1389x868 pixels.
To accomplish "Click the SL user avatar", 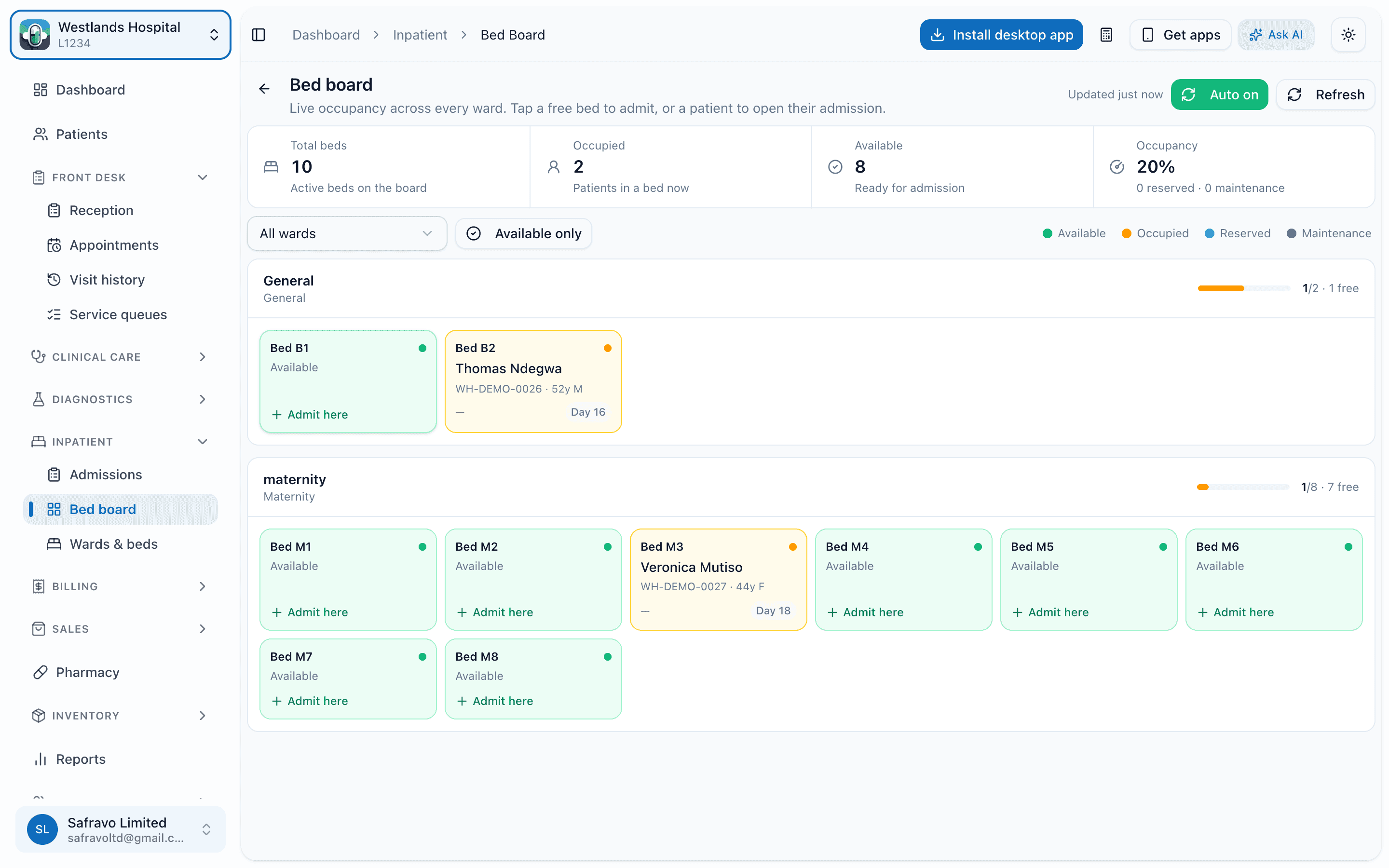I will [42, 829].
